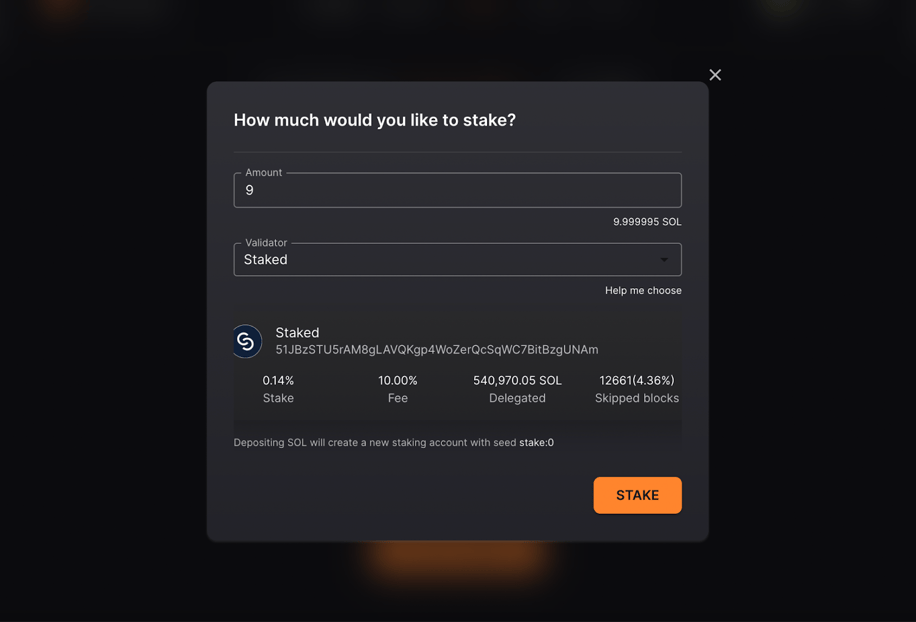Click the validator address 51JBzSTU5rAM8g…
Screen dimensions: 916x622
(x=437, y=350)
